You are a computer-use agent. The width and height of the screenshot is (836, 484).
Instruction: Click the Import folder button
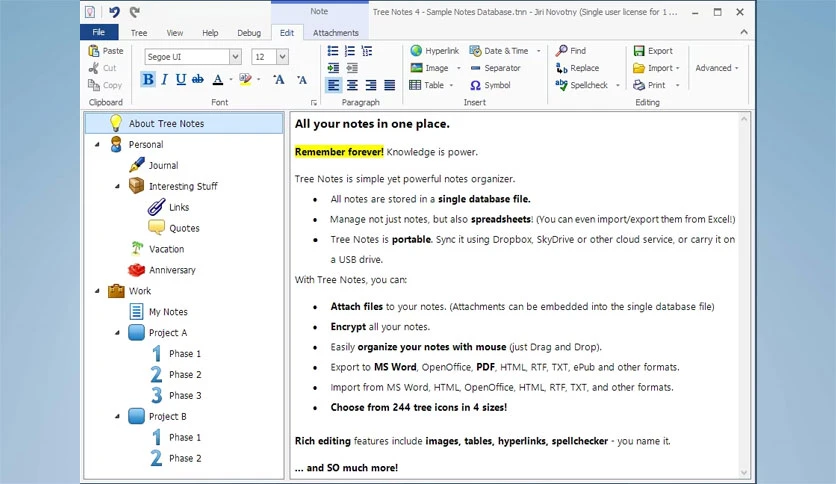tap(653, 68)
